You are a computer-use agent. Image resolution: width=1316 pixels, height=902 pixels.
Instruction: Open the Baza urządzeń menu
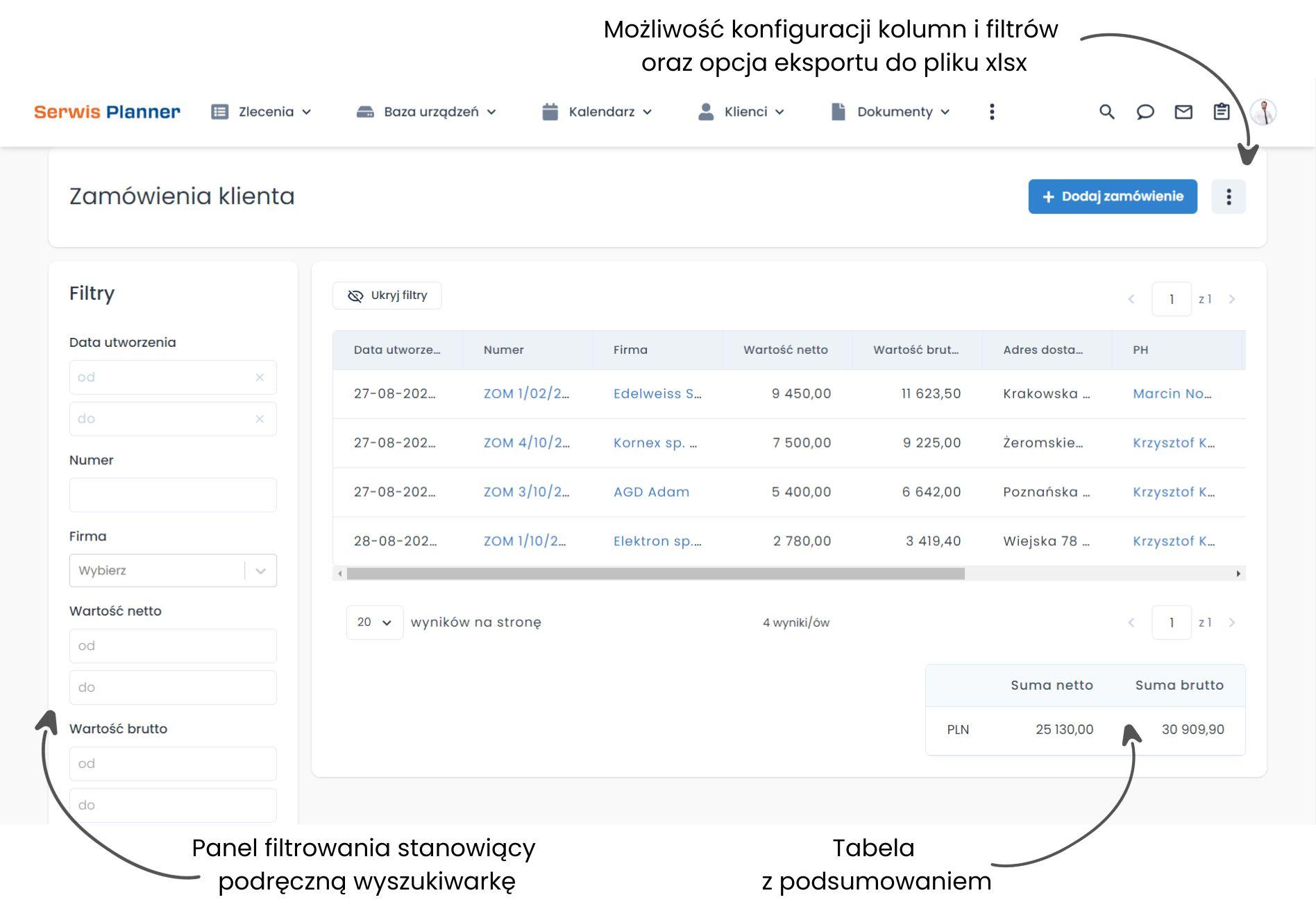pos(426,112)
